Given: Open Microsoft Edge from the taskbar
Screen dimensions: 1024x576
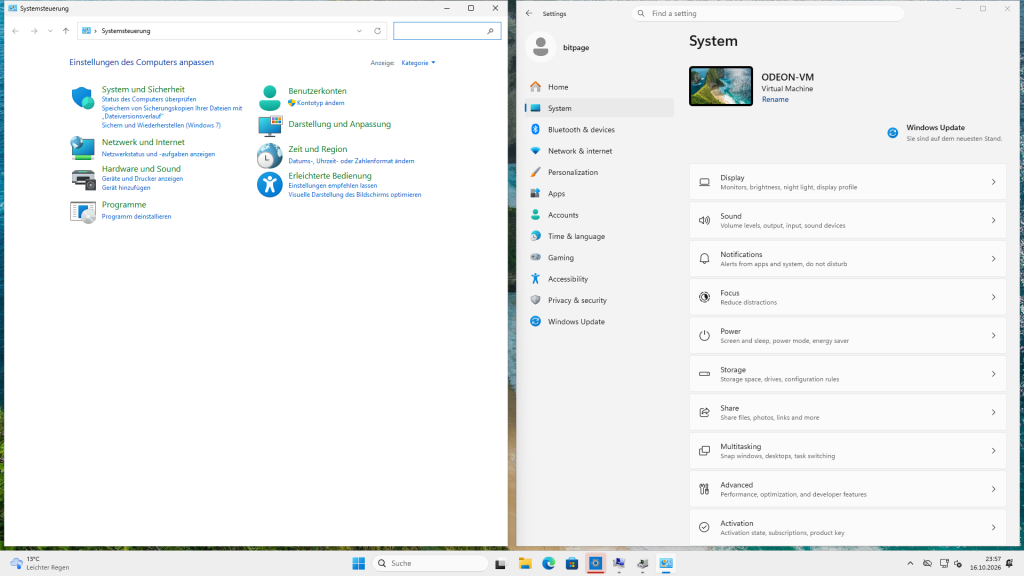Looking at the screenshot, I should [549, 564].
